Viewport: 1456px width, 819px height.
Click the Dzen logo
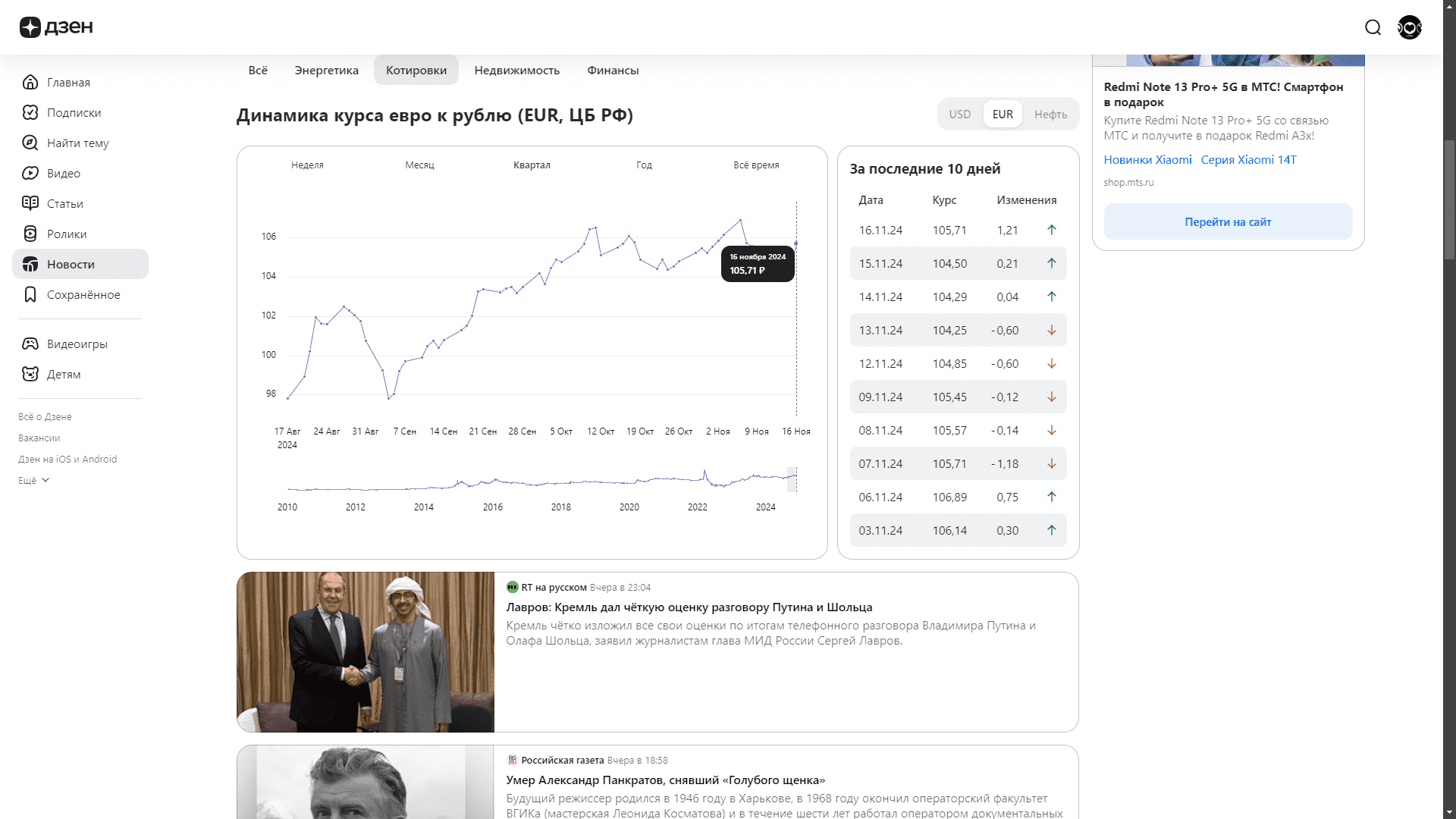point(56,27)
